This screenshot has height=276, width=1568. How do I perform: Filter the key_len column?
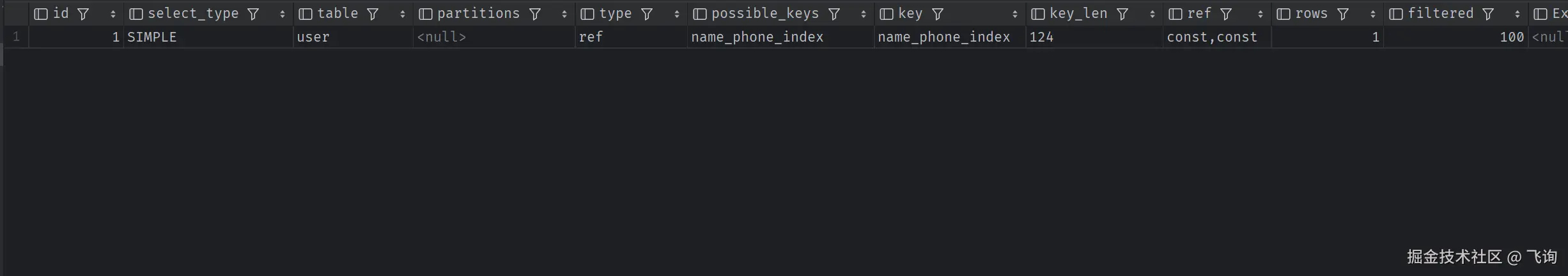click(x=1122, y=13)
